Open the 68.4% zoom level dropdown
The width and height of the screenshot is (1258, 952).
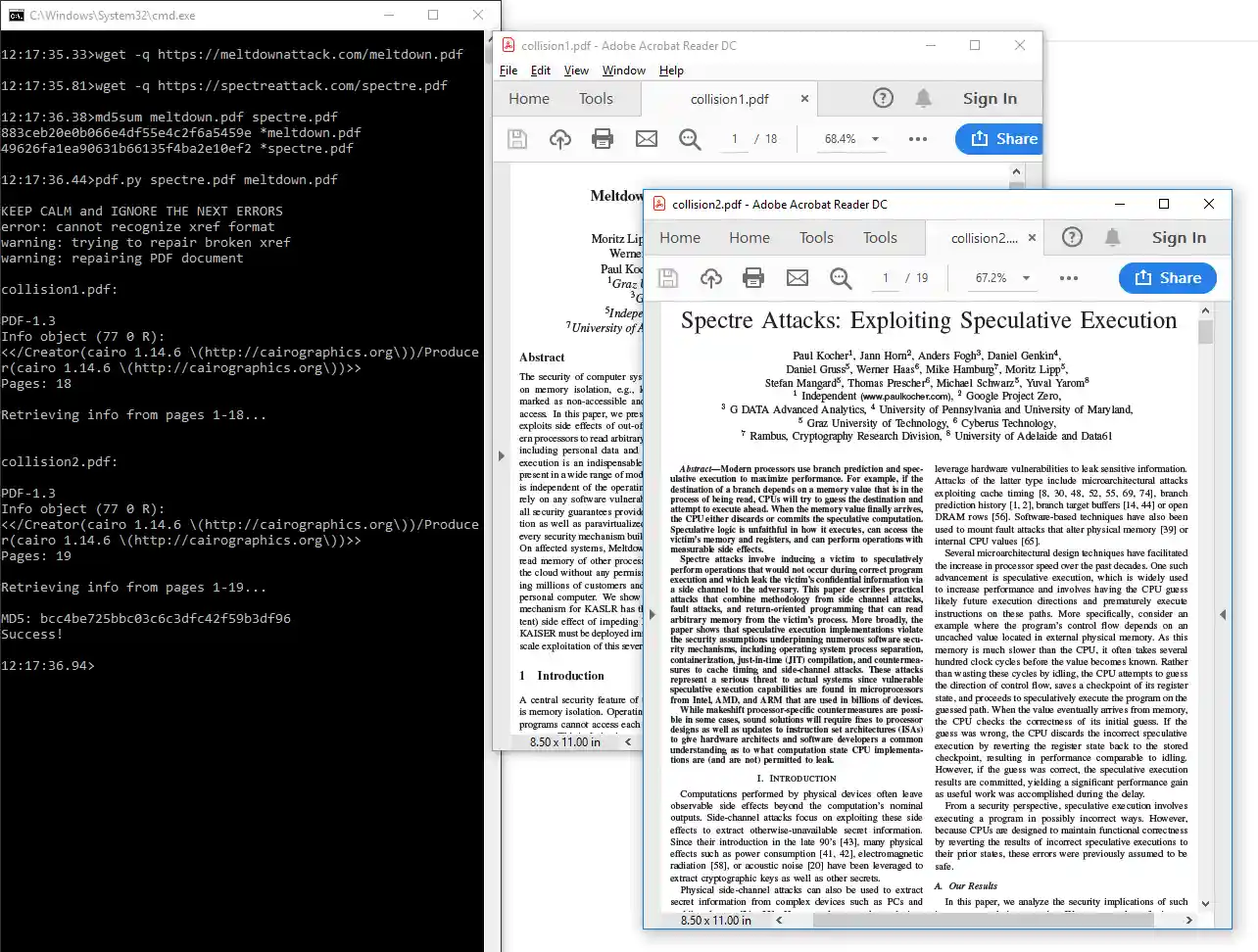point(850,138)
